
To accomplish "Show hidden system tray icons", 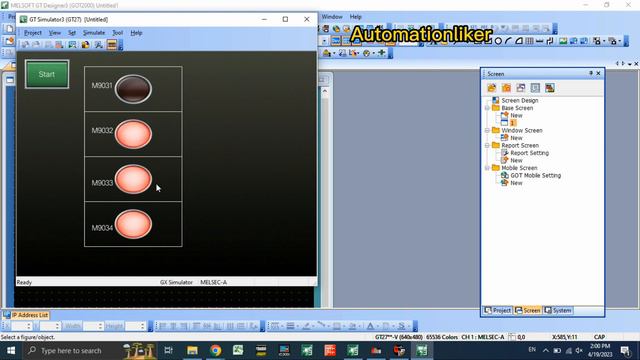I will (546, 350).
